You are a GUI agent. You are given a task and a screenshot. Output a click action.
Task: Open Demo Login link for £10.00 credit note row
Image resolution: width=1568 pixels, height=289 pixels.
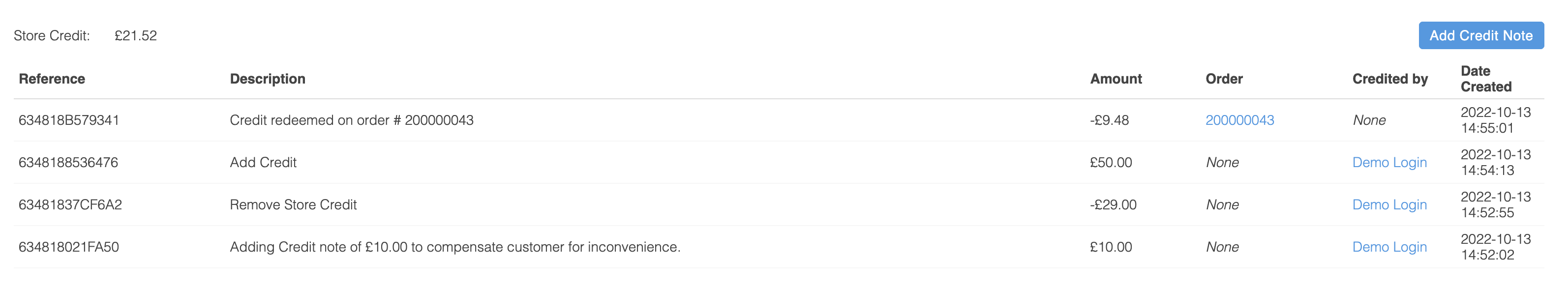pyautogui.click(x=1389, y=247)
